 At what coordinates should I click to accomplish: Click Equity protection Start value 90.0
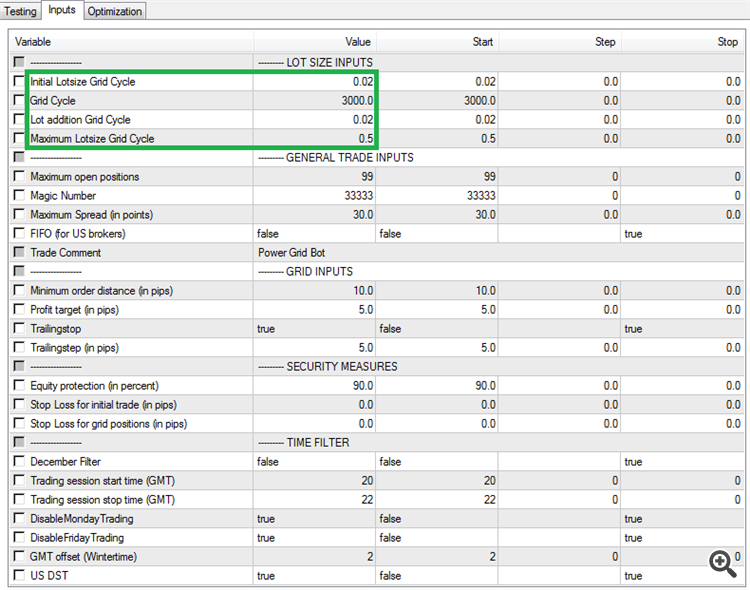[x=437, y=386]
